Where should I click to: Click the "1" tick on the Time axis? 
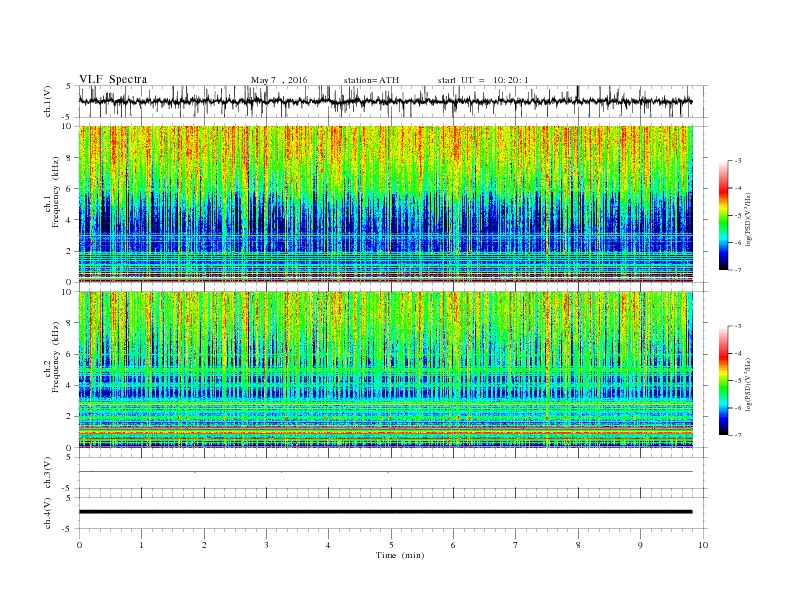point(141,545)
